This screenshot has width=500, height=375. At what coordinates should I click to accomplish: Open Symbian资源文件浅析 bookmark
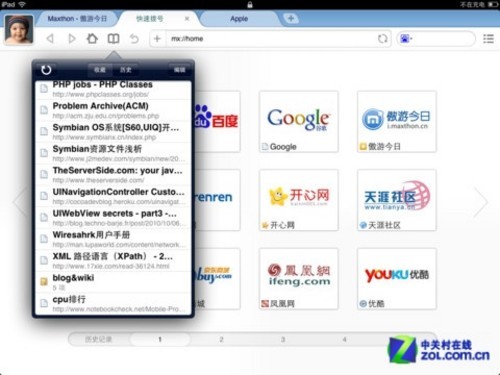(x=113, y=153)
